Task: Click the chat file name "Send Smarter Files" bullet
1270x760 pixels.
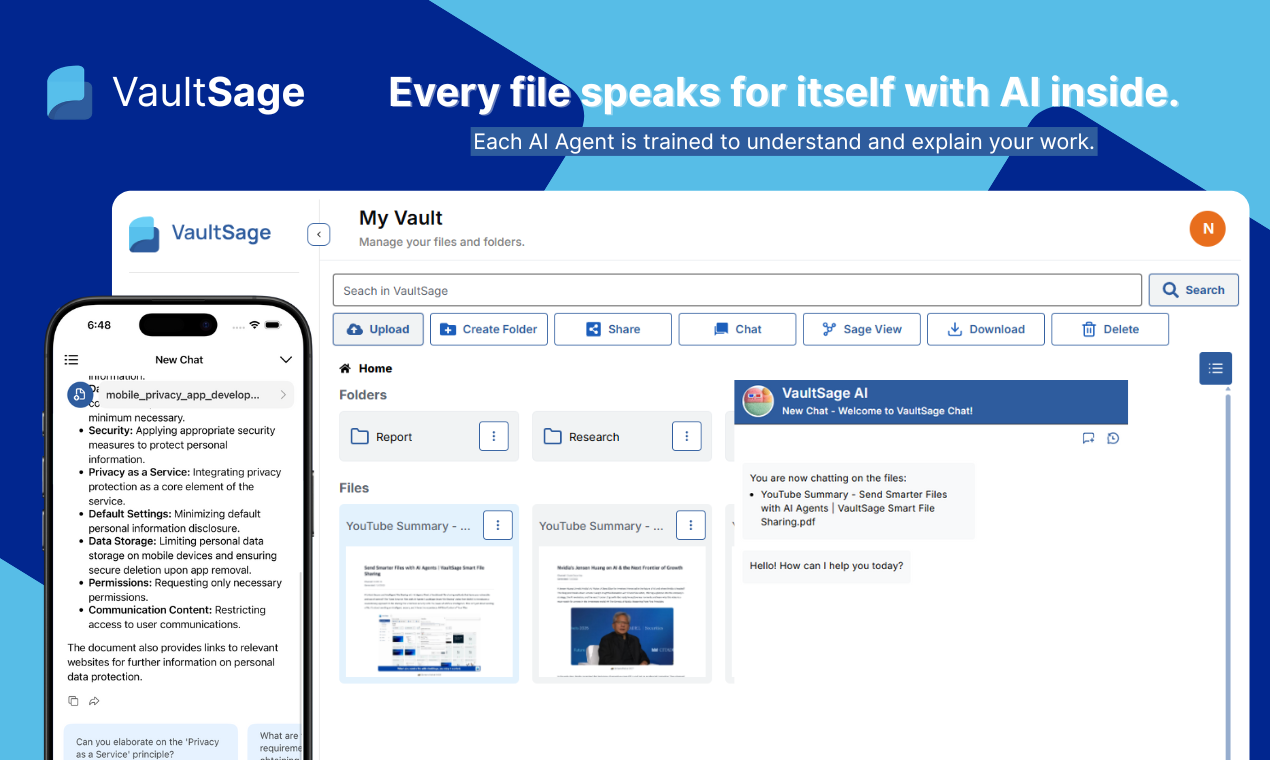Action: (854, 508)
